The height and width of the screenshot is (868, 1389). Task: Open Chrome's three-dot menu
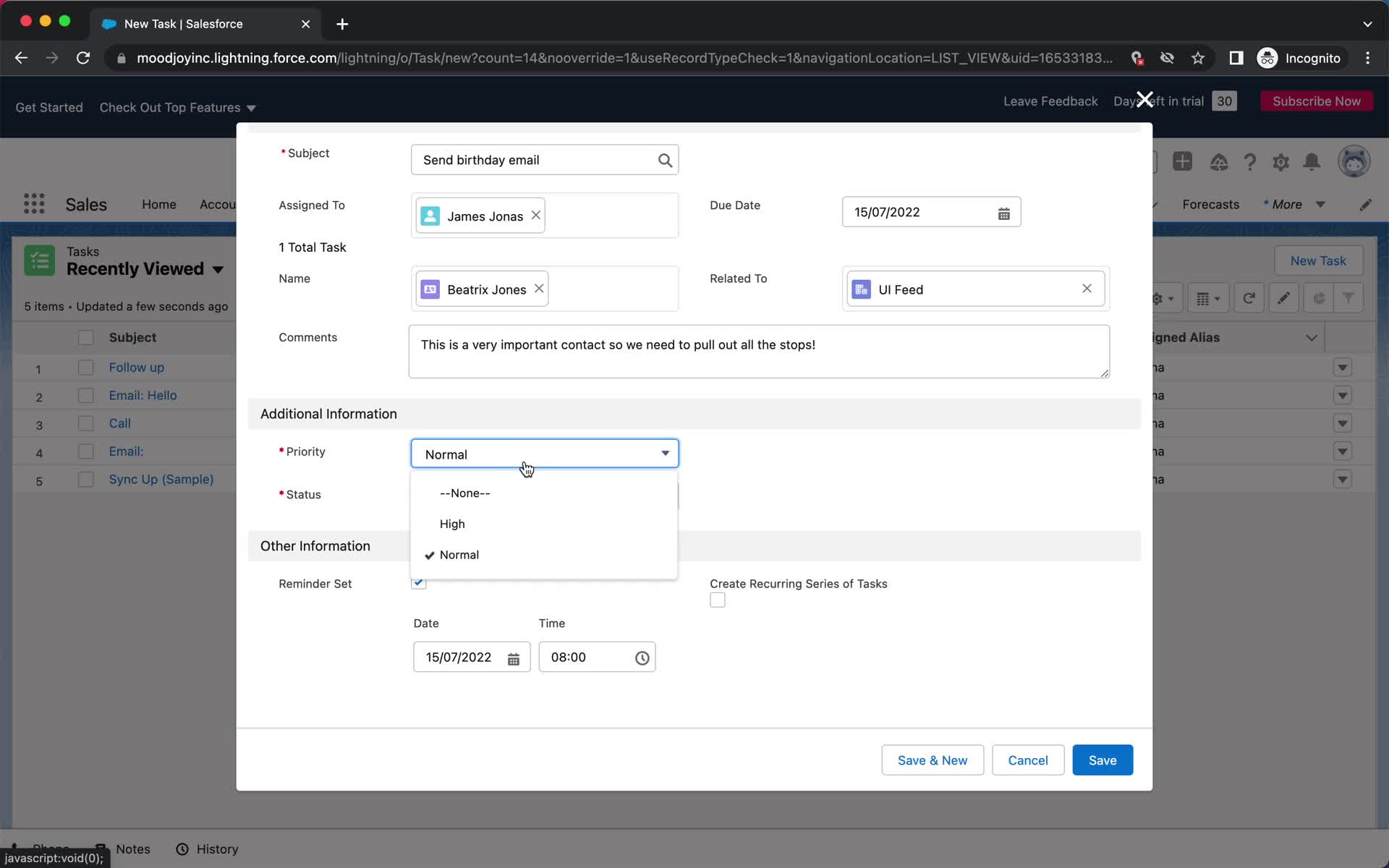tap(1367, 58)
